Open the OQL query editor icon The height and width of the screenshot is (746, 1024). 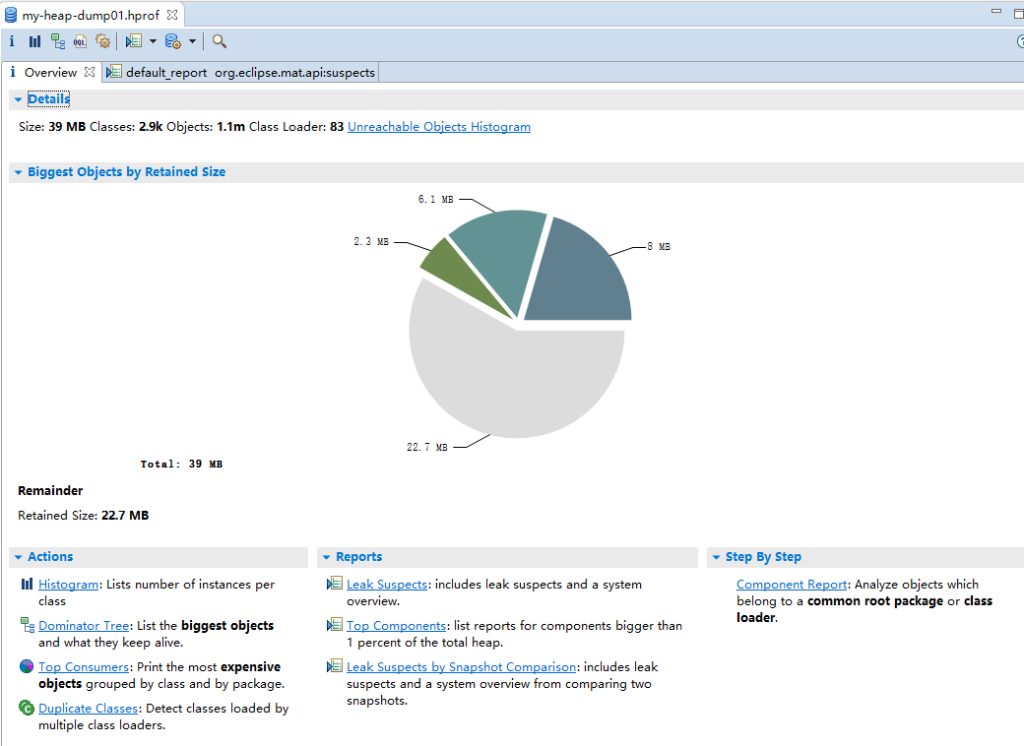79,41
